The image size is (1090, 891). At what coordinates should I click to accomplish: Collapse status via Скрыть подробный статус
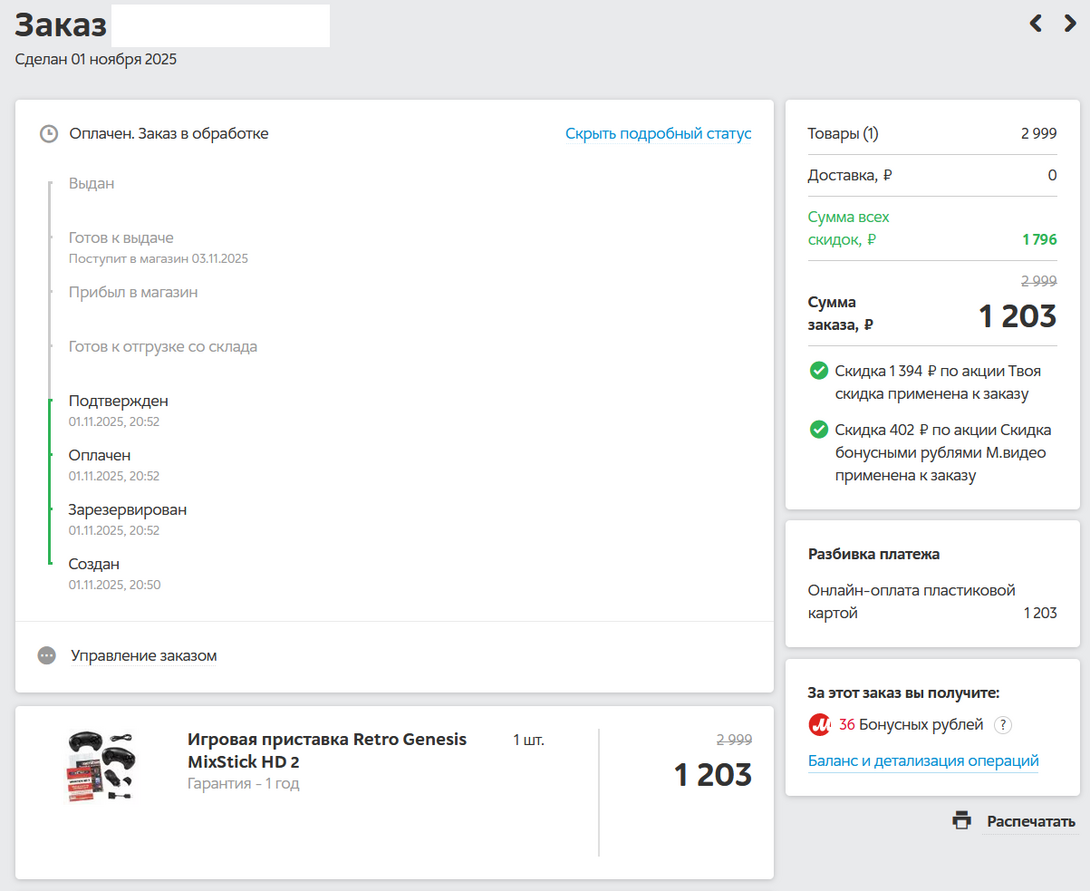tap(658, 134)
